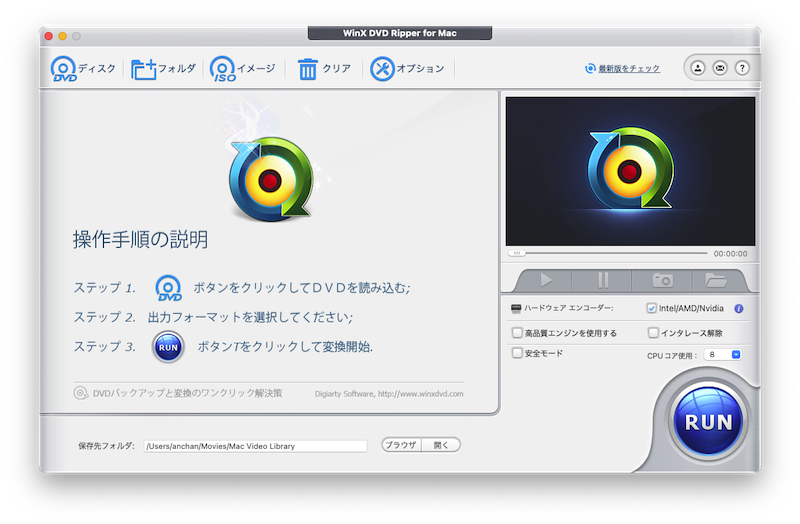Click the ブラウザ browse button

click(x=401, y=445)
